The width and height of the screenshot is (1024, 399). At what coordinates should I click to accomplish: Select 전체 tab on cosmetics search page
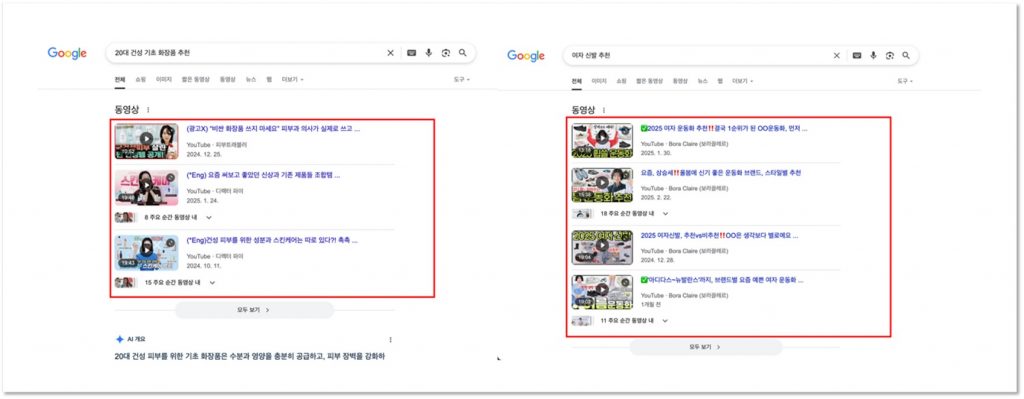pyautogui.click(x=120, y=80)
